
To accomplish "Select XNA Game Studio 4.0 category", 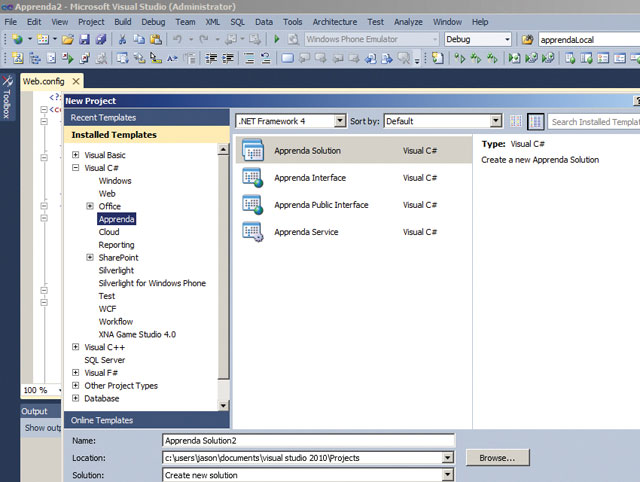I will click(x=137, y=334).
